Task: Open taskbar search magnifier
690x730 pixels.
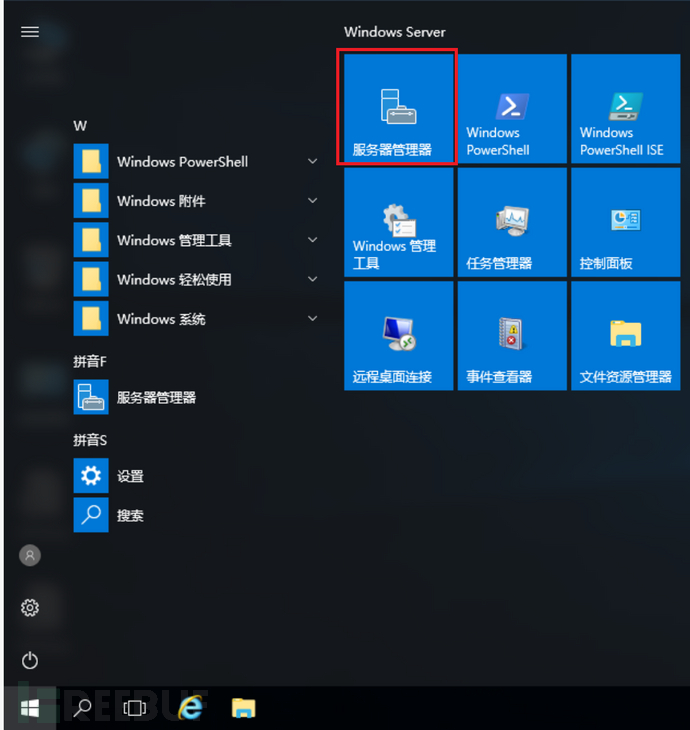Action: [x=83, y=708]
